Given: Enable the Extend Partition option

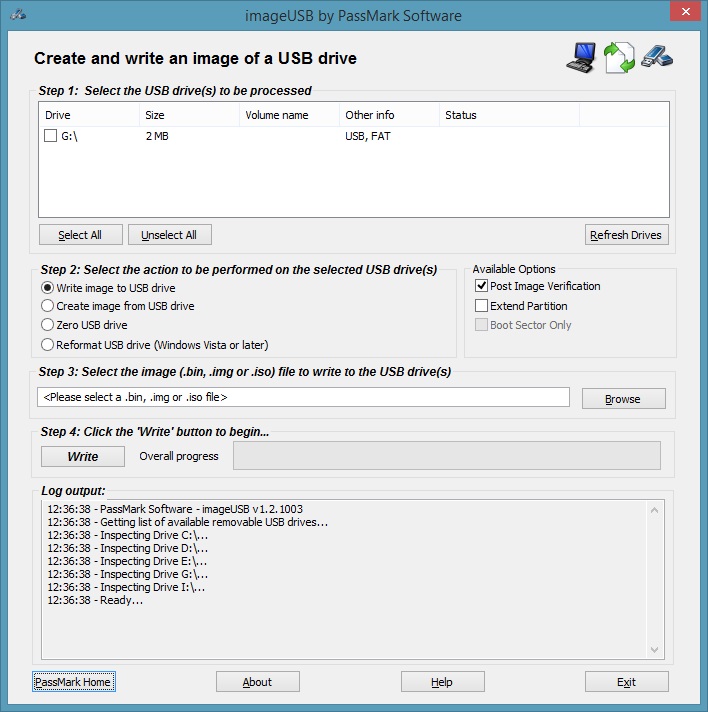Looking at the screenshot, I should pos(482,306).
